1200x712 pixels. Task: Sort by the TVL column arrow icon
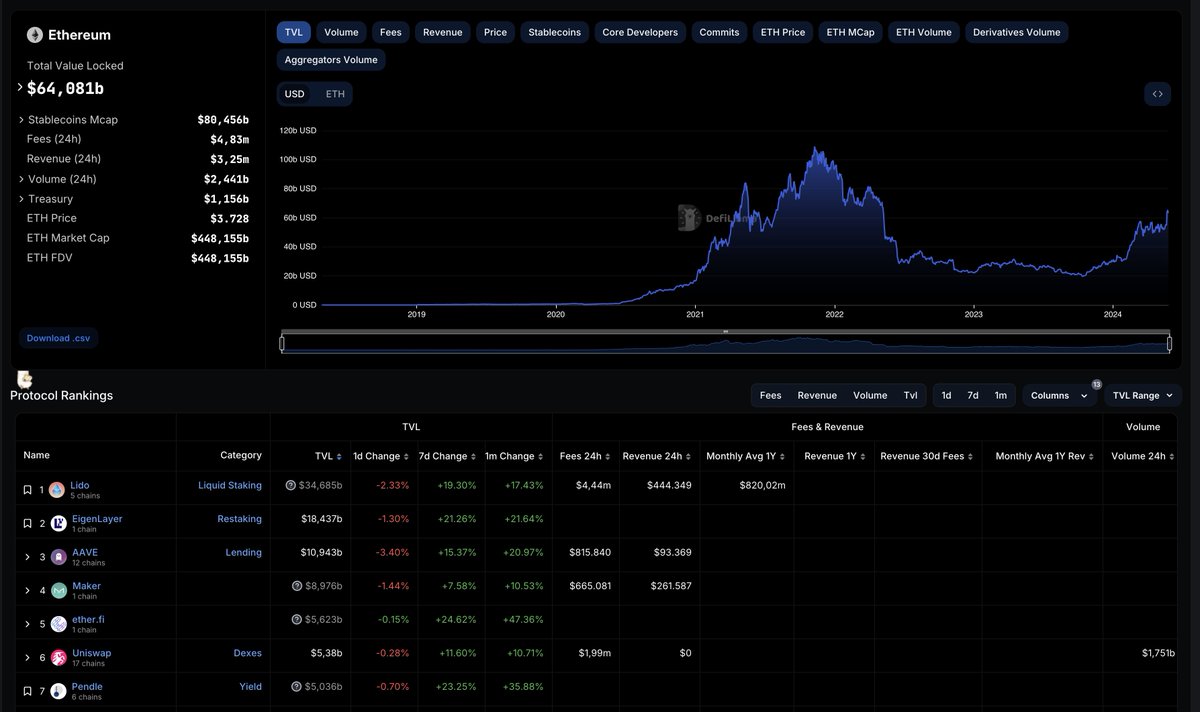(x=339, y=457)
